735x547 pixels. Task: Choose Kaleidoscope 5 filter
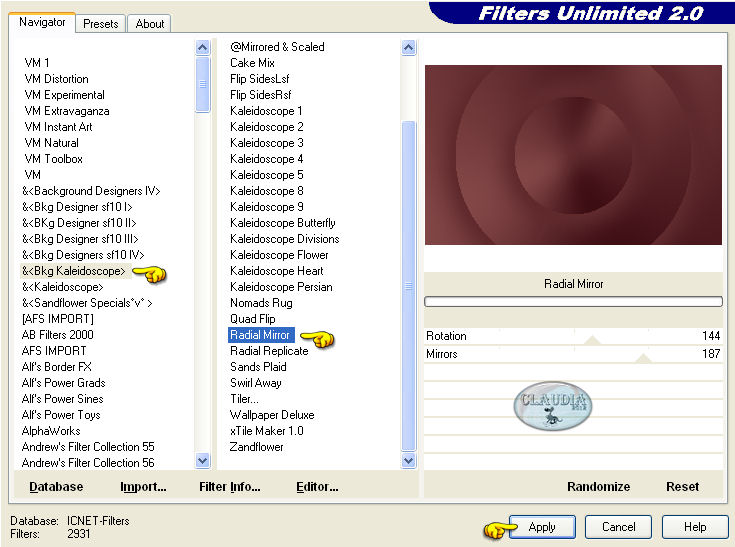(x=267, y=175)
